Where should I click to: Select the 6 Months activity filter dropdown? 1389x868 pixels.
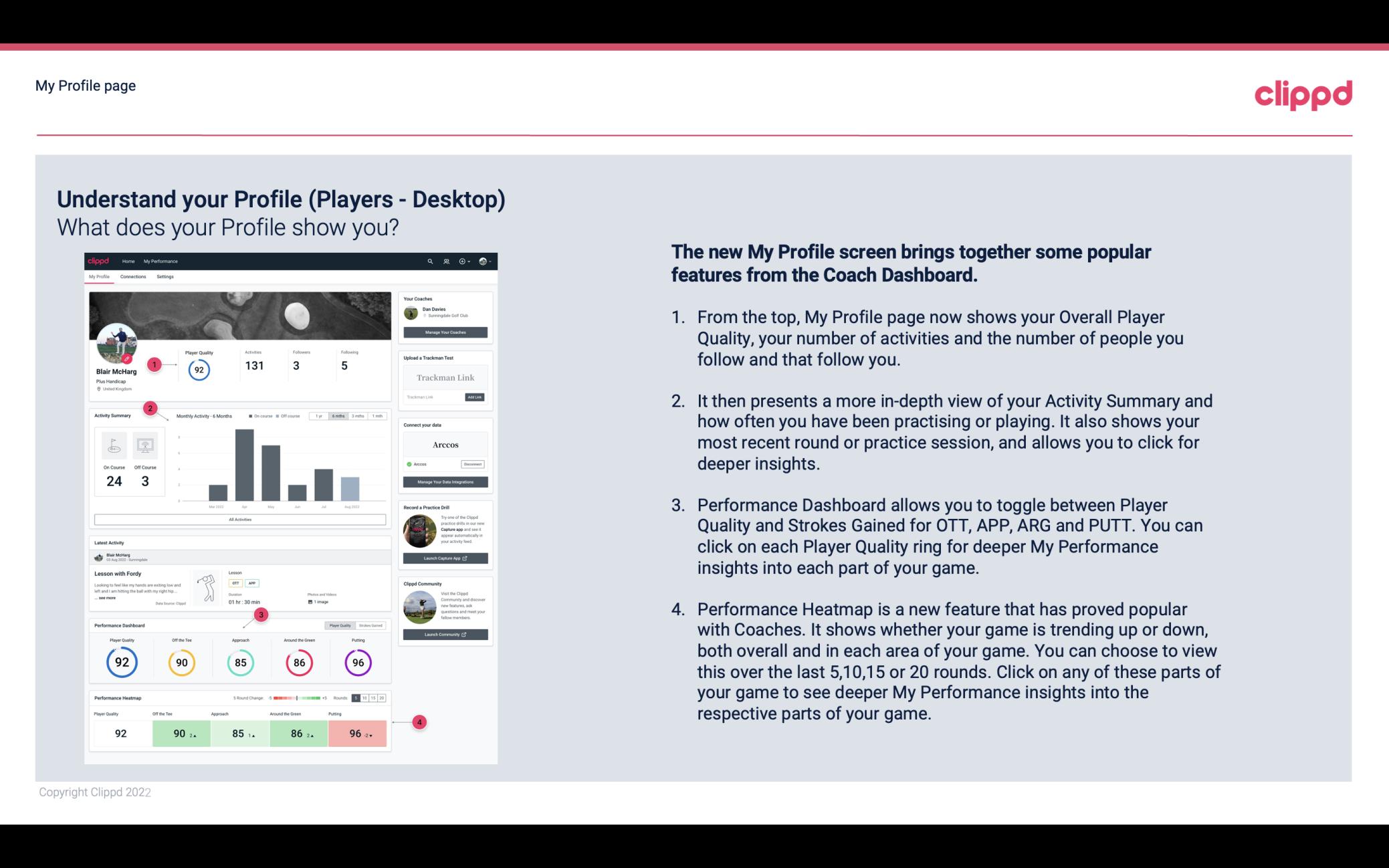(339, 416)
